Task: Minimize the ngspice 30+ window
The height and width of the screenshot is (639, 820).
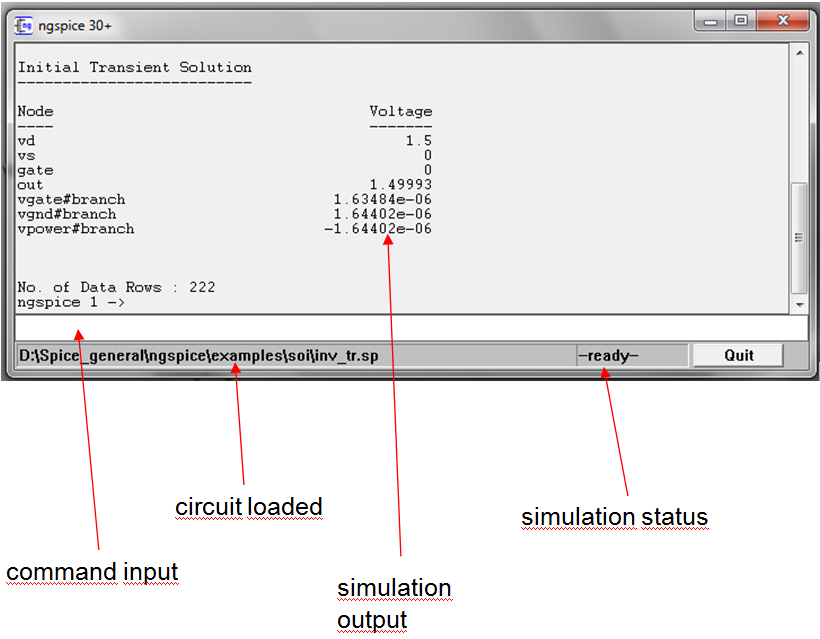Action: tap(712, 20)
